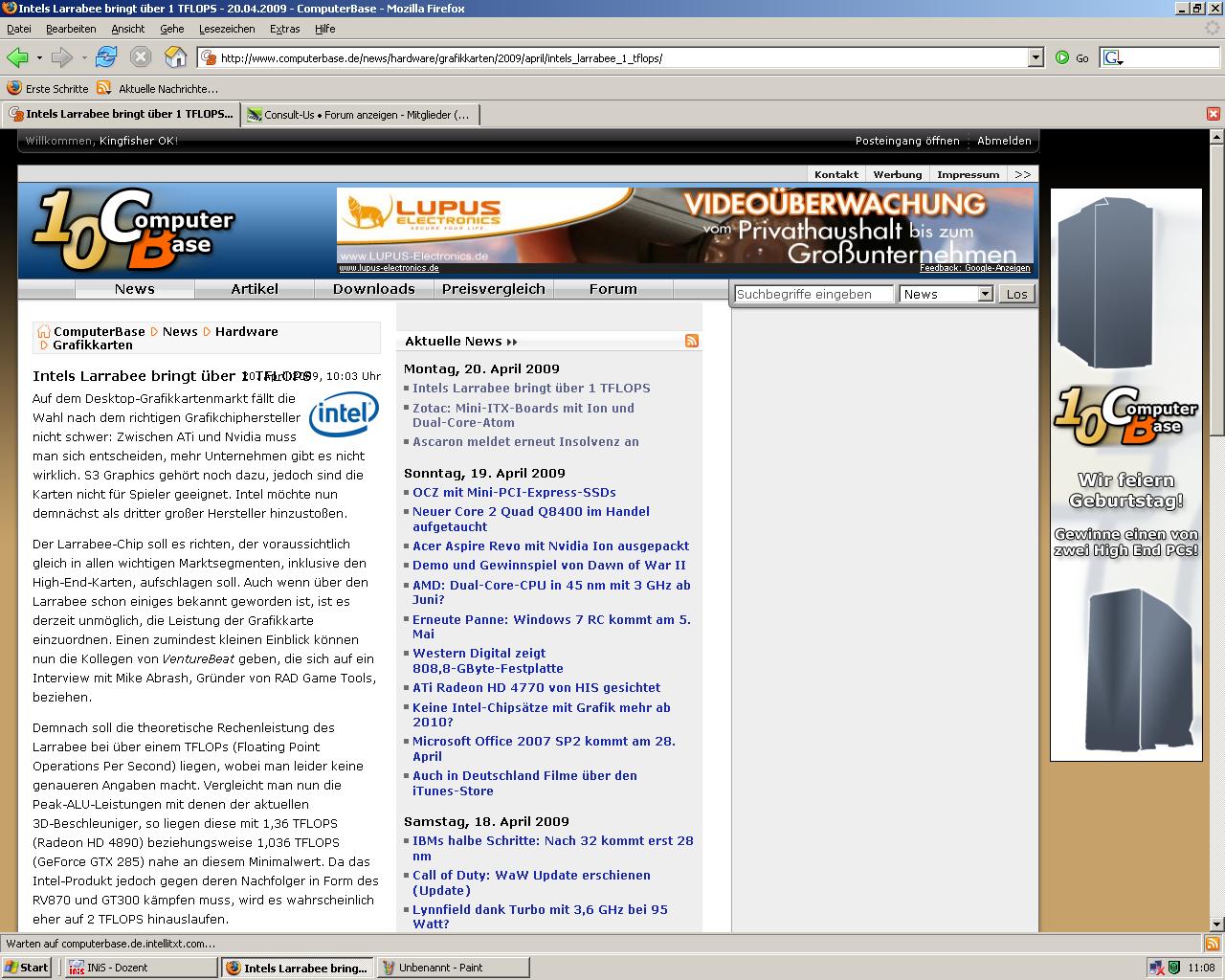Screen dimensions: 1225x980
Task: Open the forward history dropdown arrow
Action: pos(84,58)
